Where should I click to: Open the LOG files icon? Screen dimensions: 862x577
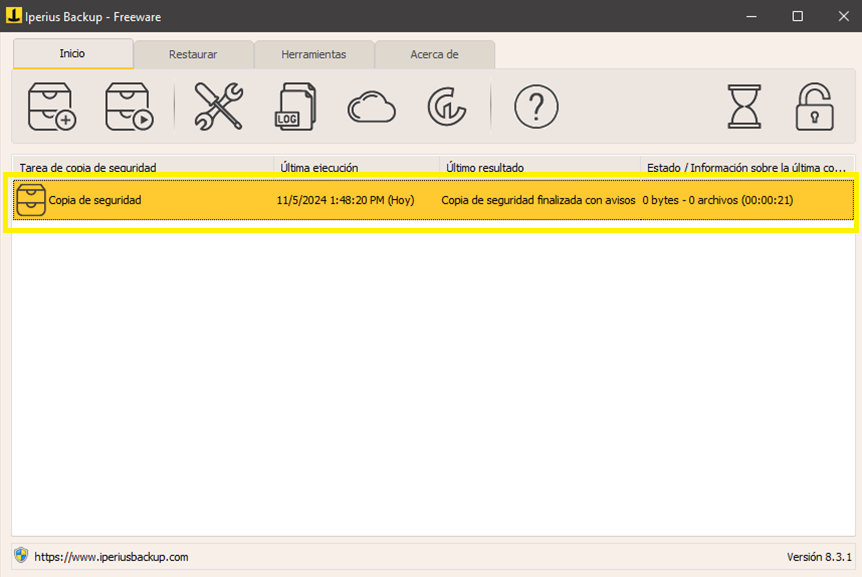click(x=294, y=106)
